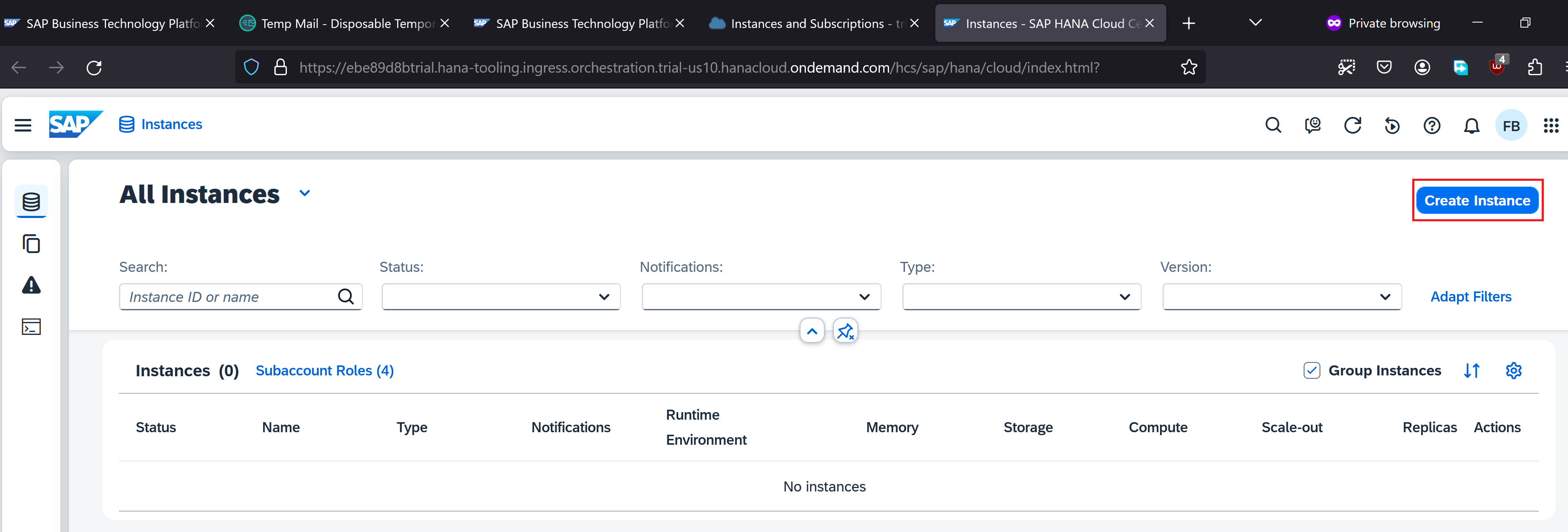Open the help question mark icon
The width and height of the screenshot is (1568, 532).
coord(1431,126)
